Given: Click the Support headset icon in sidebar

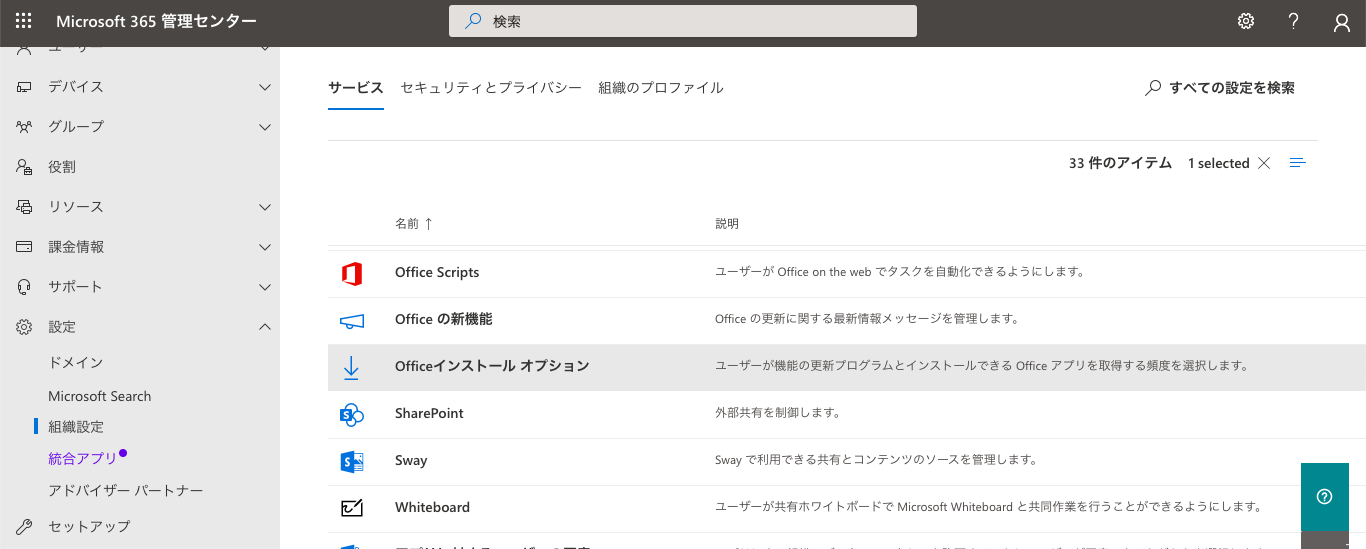Looking at the screenshot, I should [25, 287].
